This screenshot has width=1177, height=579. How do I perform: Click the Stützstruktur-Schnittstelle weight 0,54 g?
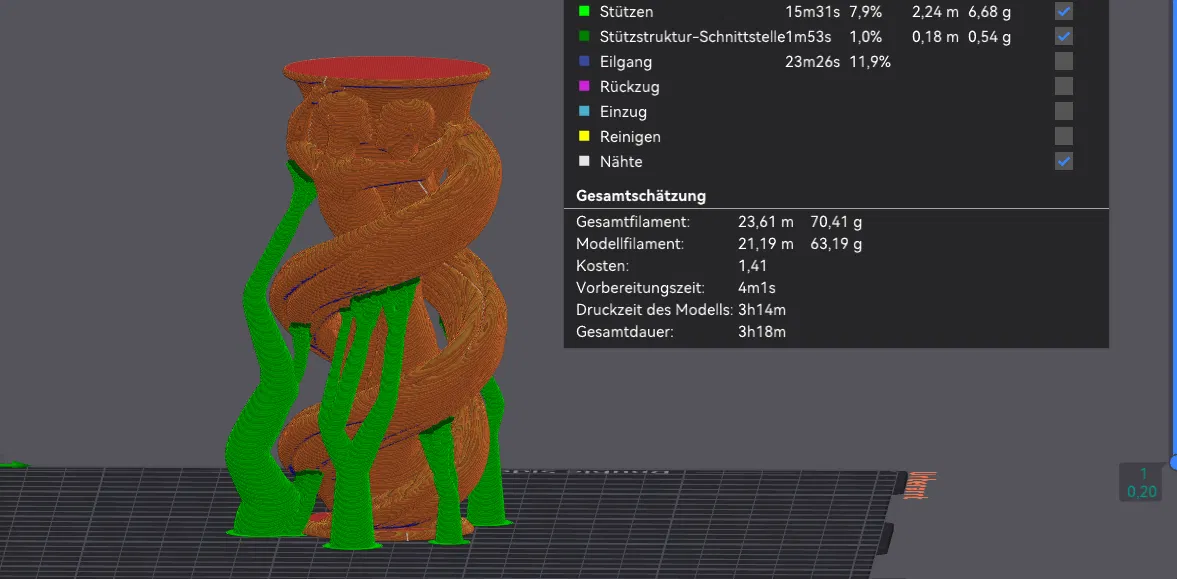click(x=989, y=37)
